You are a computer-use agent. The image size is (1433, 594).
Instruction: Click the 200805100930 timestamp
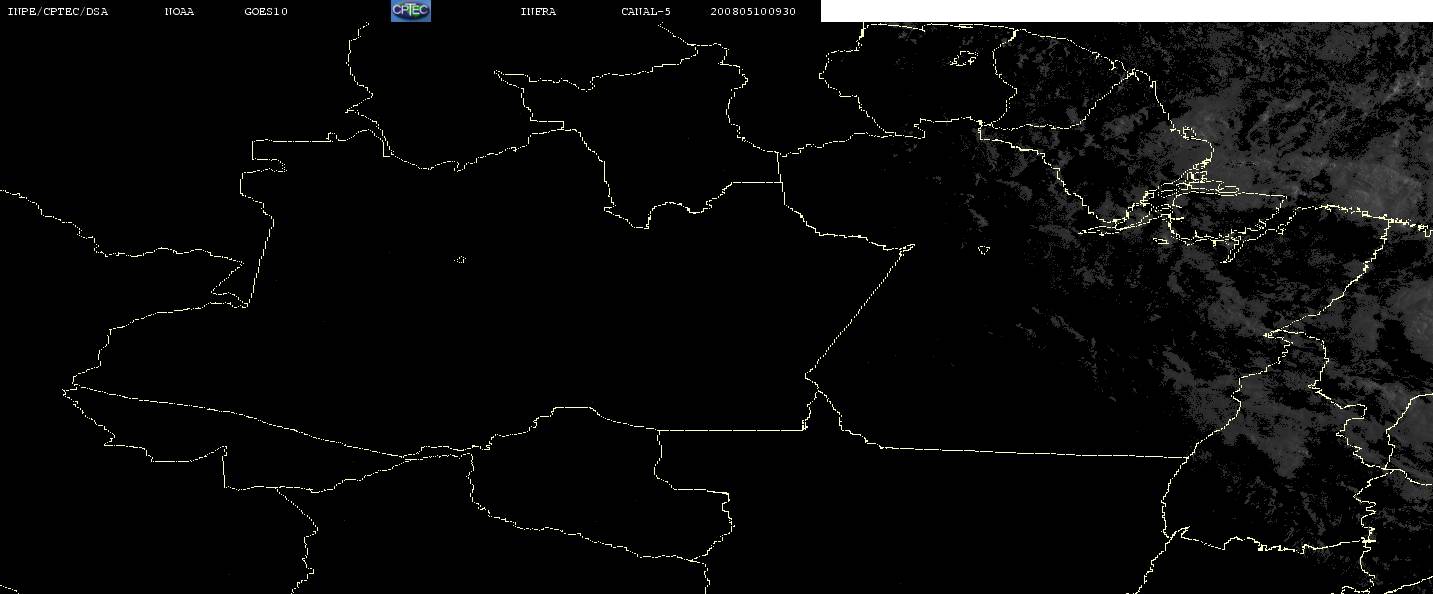(x=753, y=12)
